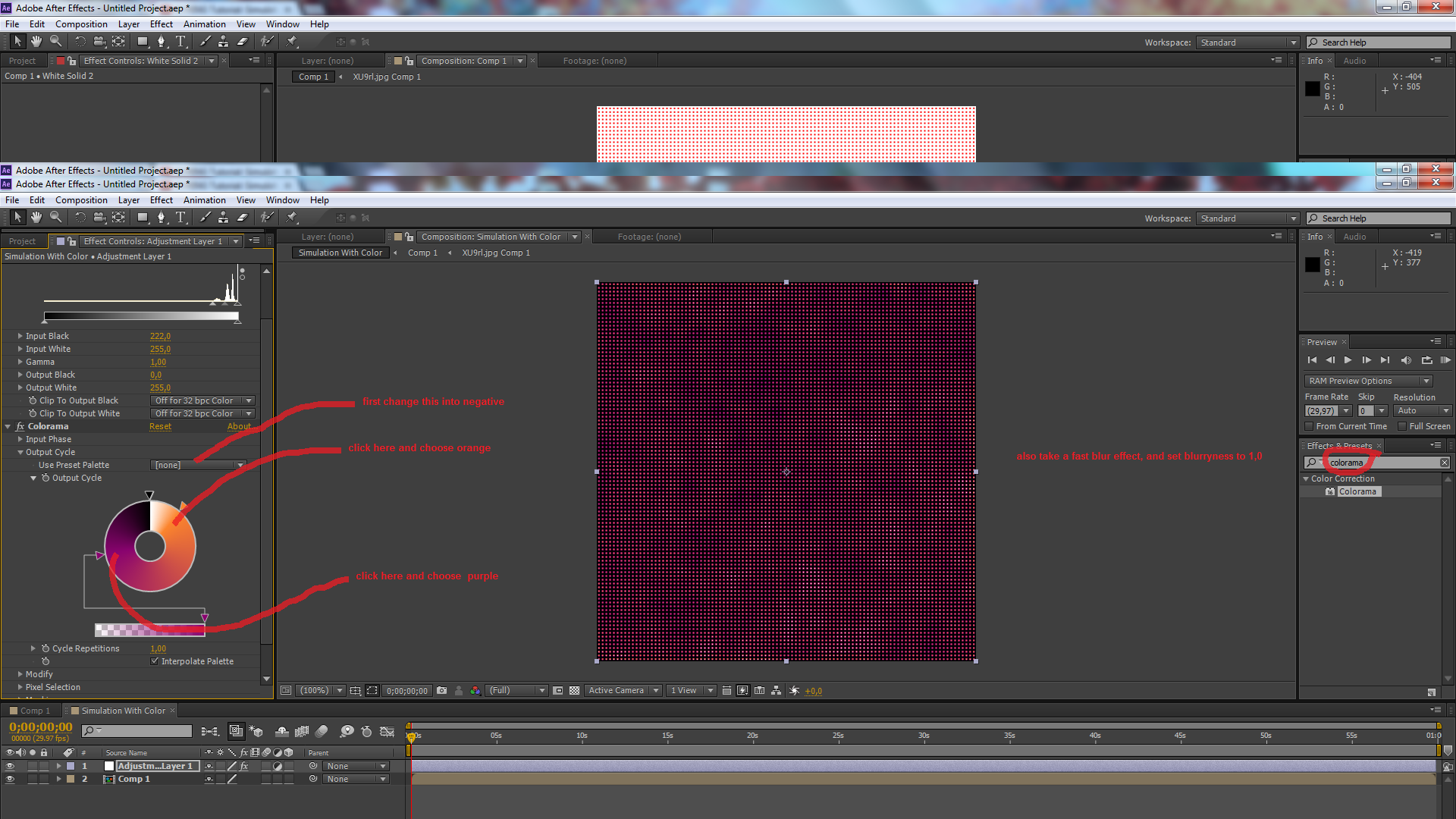
Task: Toggle the fx switch on Adjustment Layer 1
Action: 244,767
